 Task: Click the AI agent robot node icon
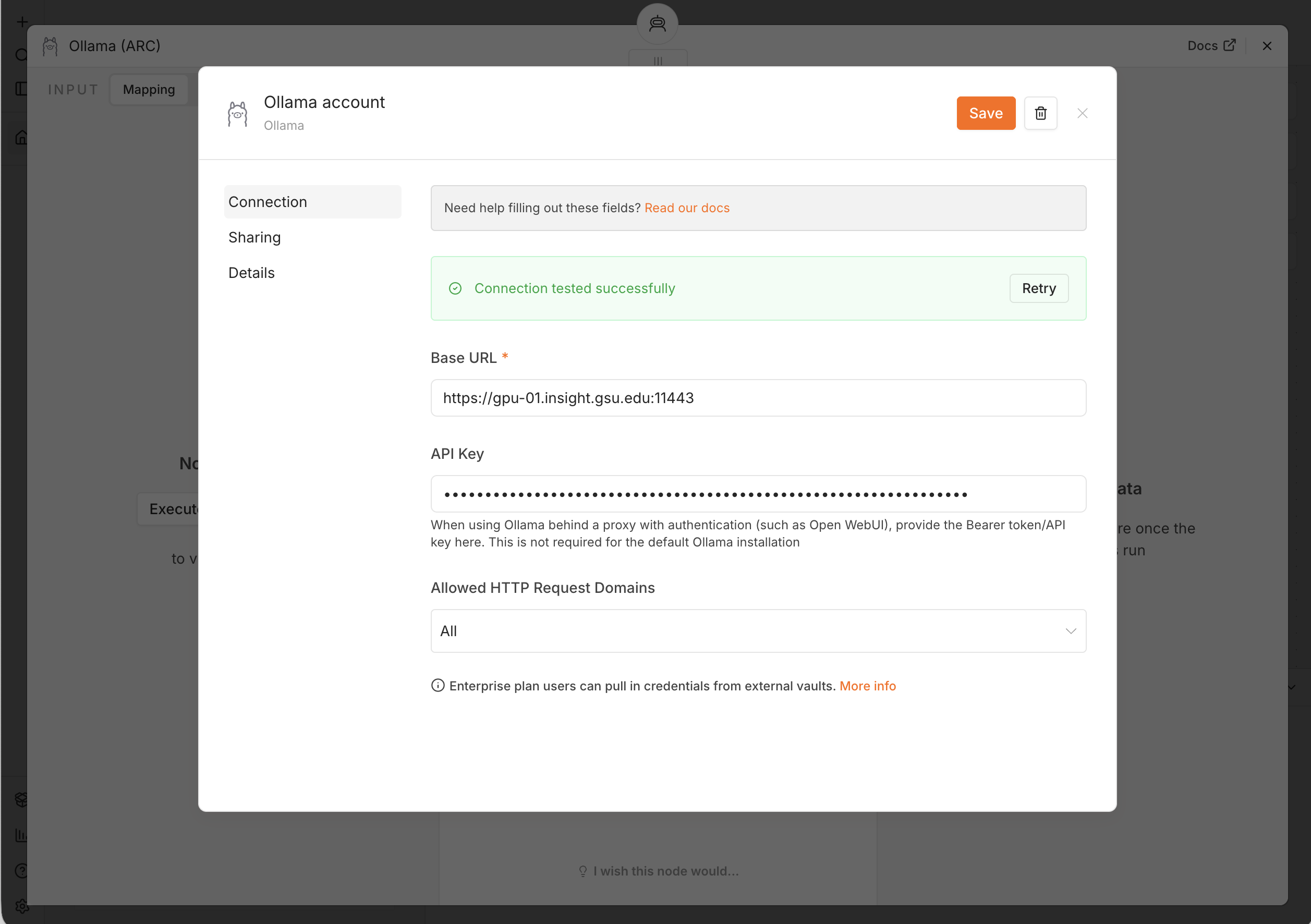(x=657, y=23)
